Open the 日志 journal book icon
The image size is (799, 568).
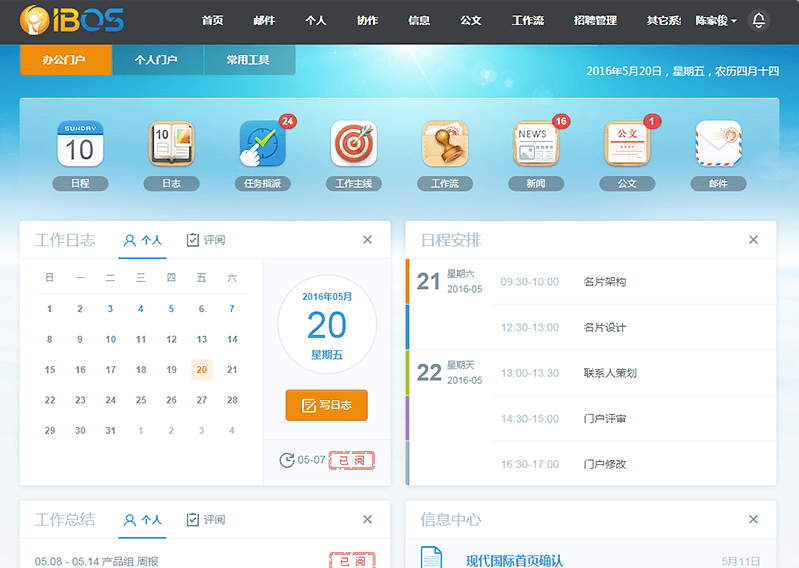pos(171,144)
